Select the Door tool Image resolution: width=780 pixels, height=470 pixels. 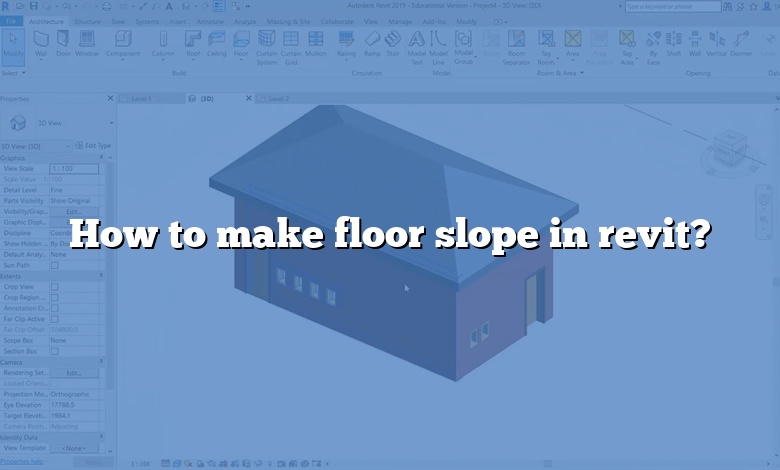point(61,43)
